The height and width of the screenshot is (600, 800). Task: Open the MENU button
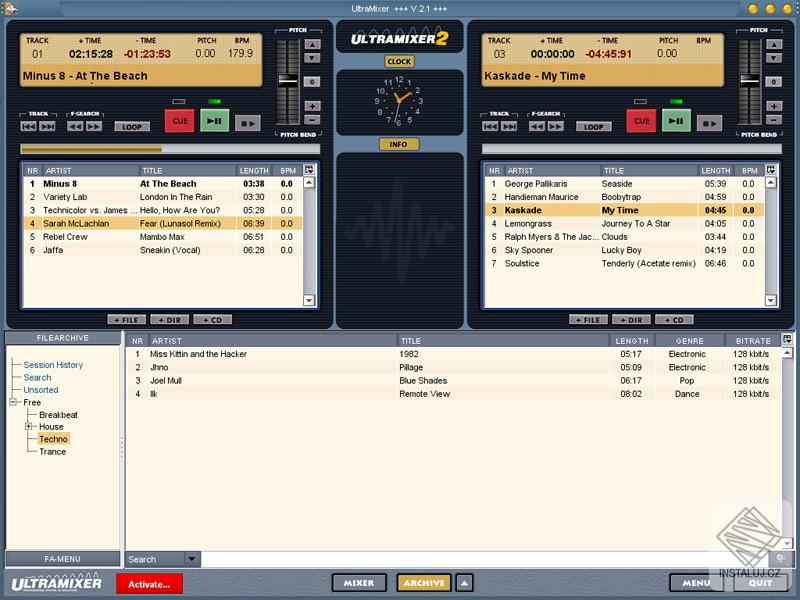pos(696,583)
